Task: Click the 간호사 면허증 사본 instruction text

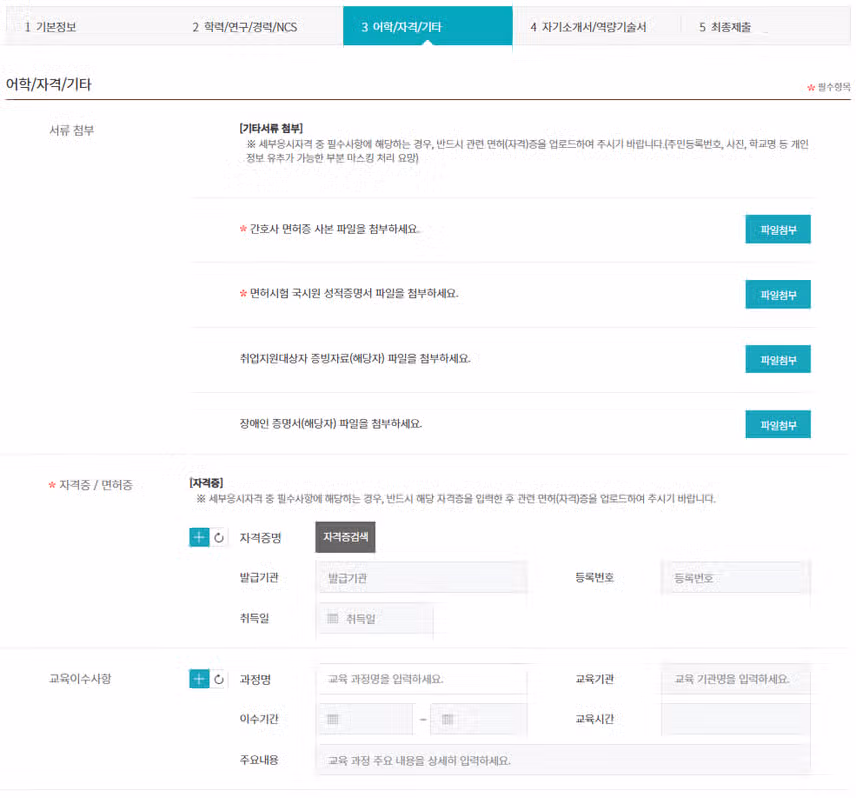Action: 334,229
